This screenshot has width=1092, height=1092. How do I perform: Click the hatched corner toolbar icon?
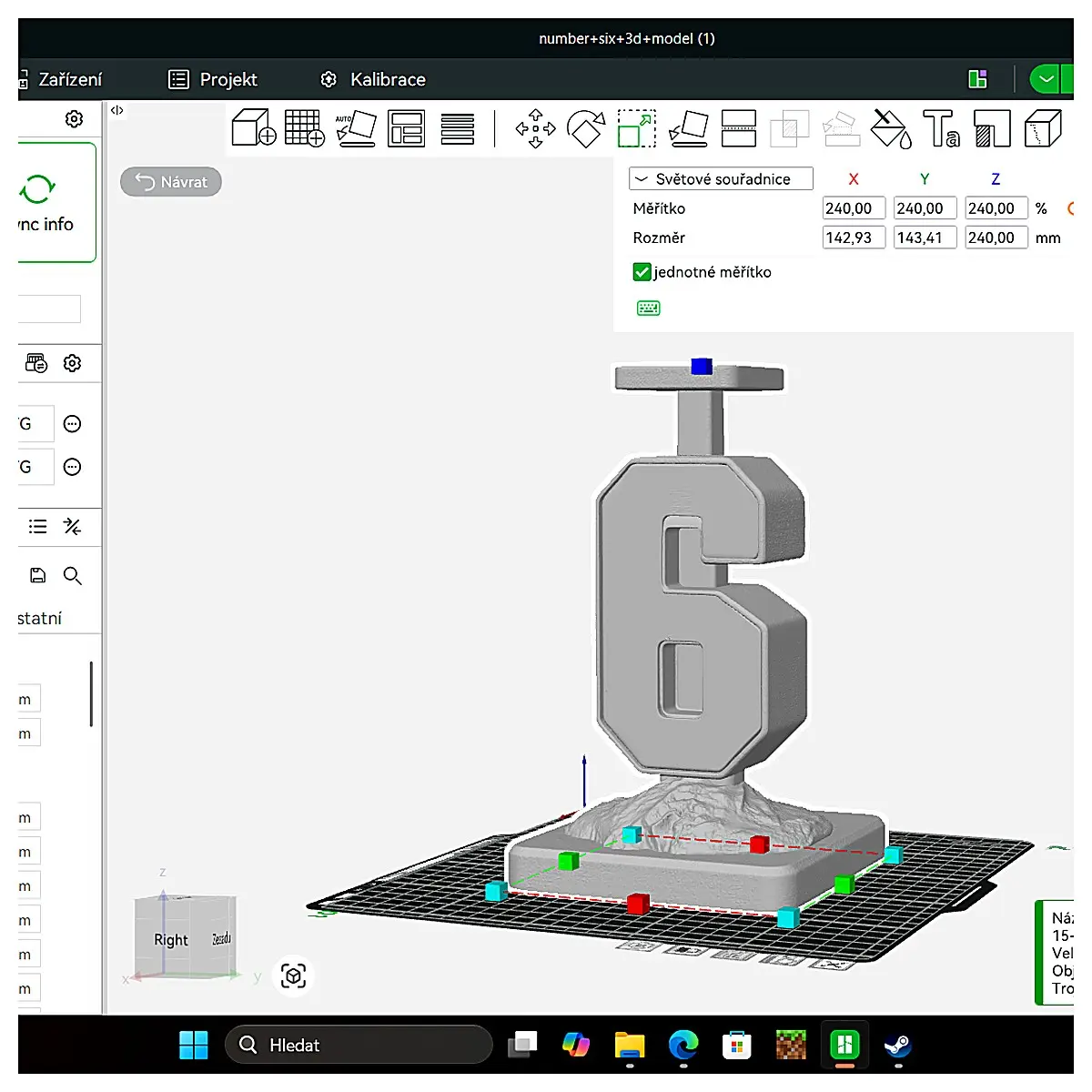992,128
